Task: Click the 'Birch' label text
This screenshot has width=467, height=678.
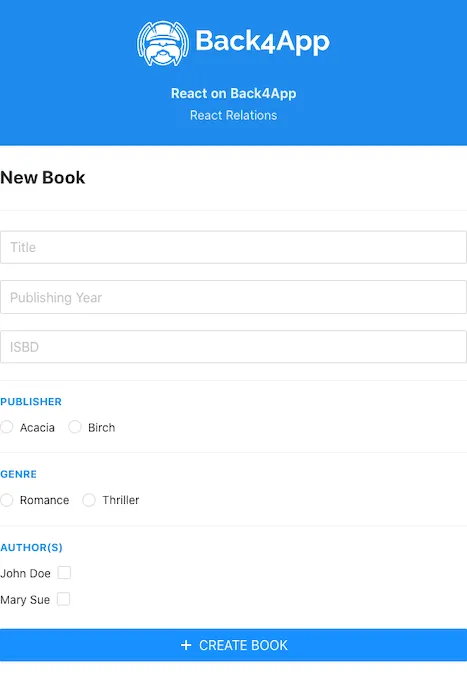Action: 102,428
